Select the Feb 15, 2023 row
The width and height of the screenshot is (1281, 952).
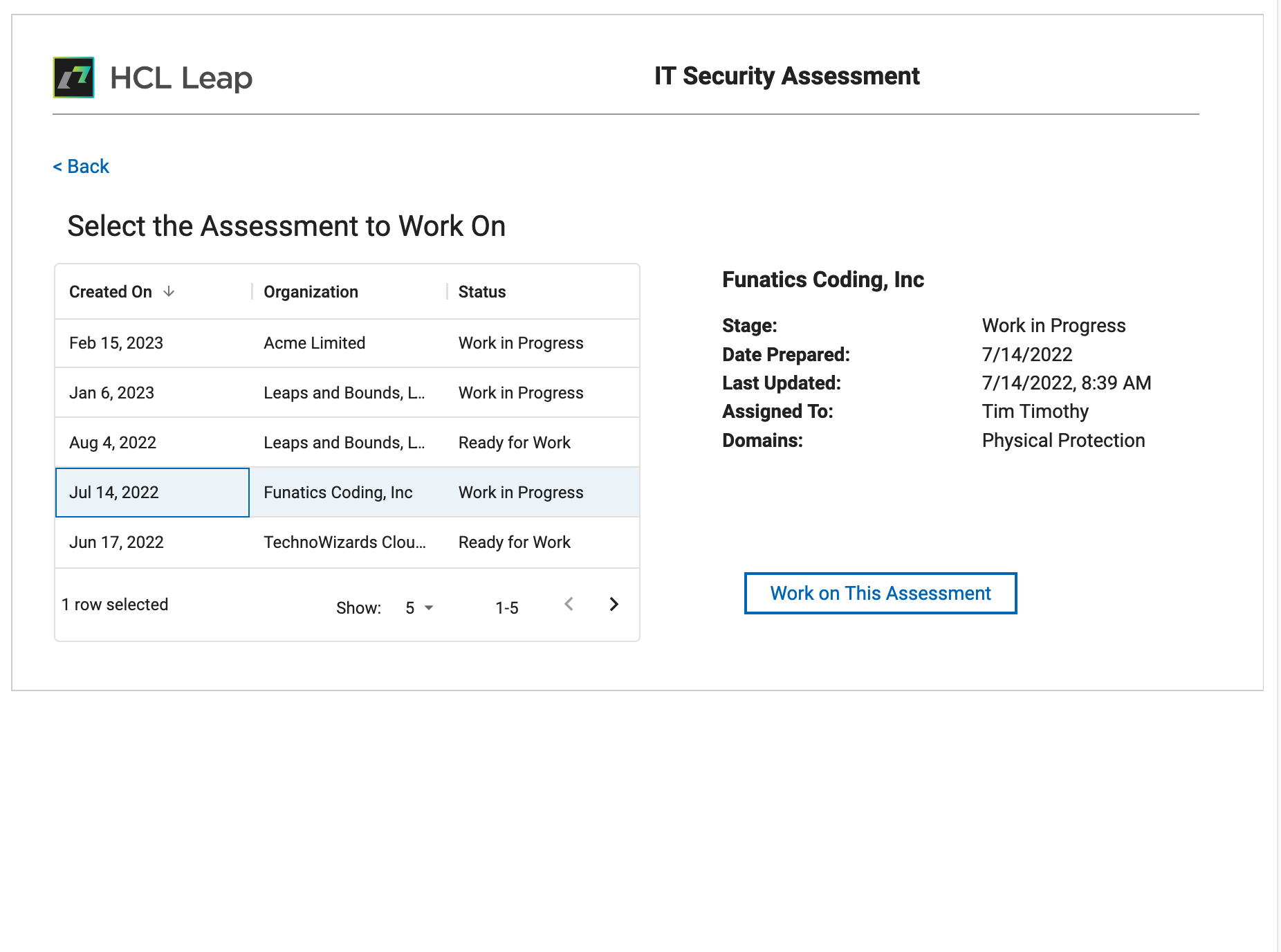point(347,343)
